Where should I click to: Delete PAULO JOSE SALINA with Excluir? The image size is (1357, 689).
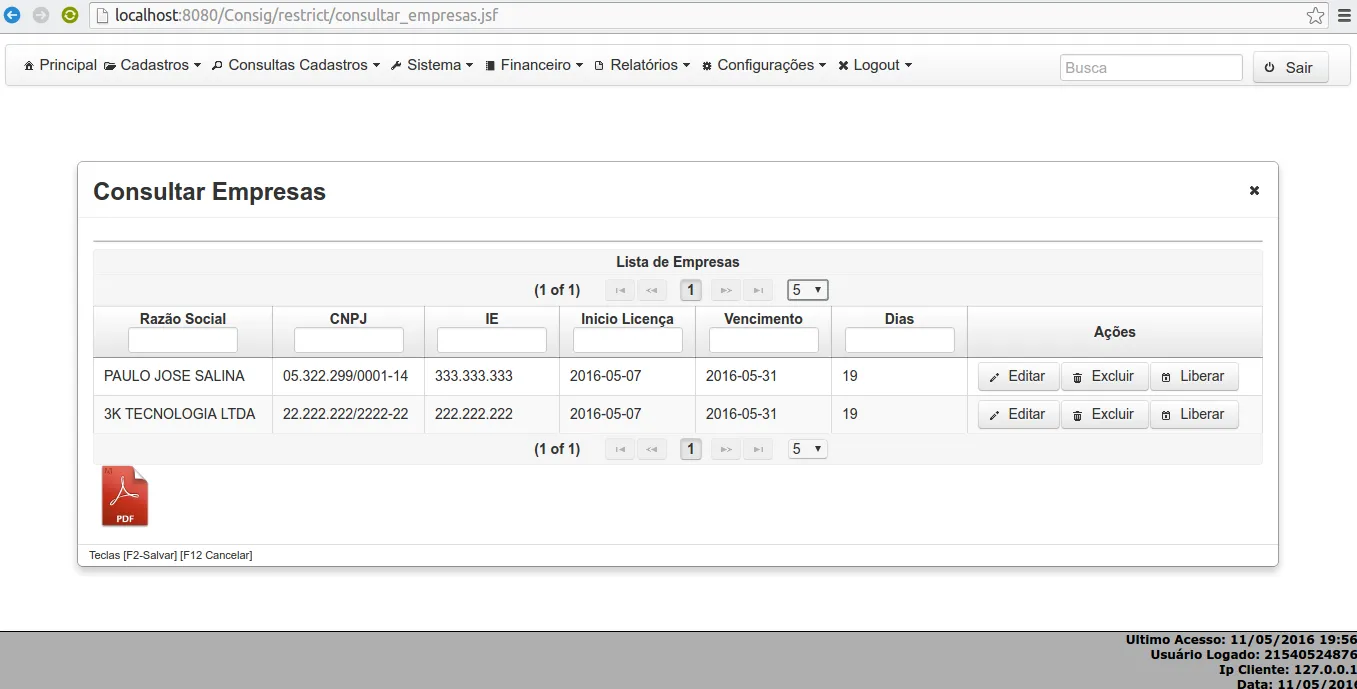(1104, 377)
